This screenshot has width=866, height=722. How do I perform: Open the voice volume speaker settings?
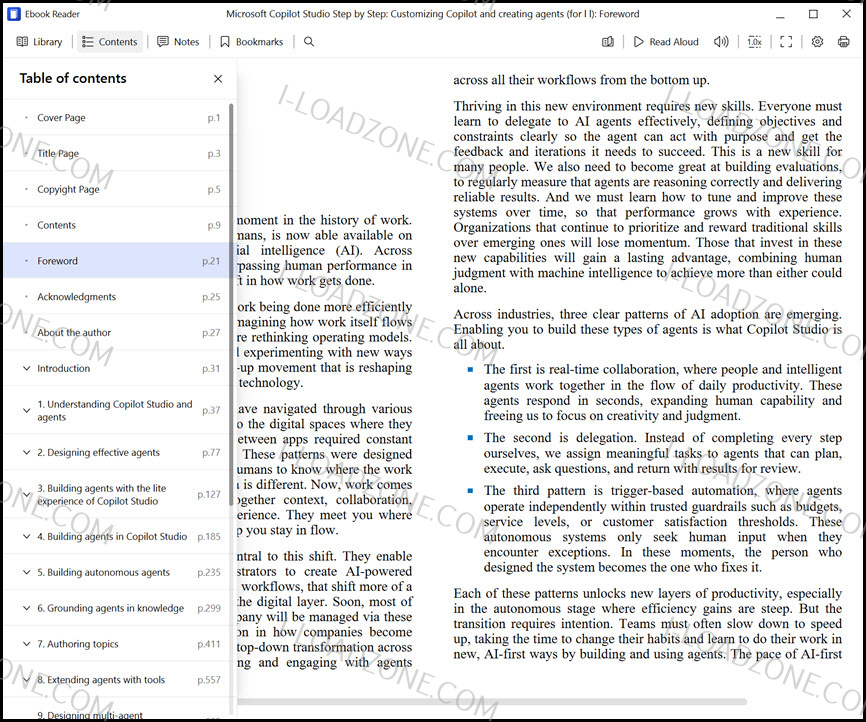click(721, 41)
